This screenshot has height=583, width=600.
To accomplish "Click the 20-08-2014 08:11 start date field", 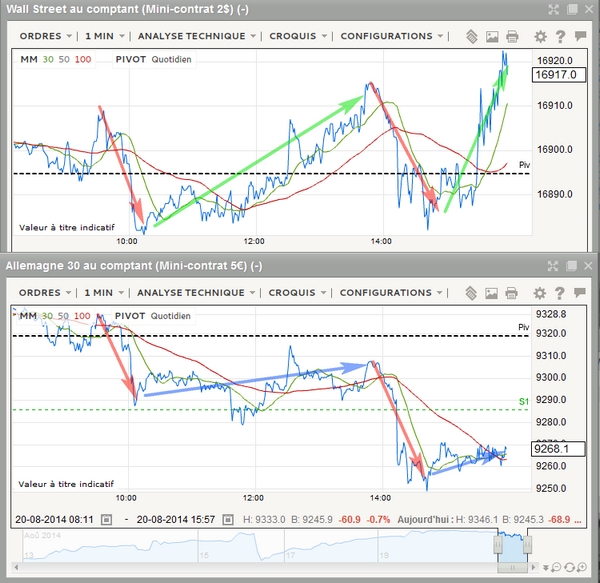I will coord(54,519).
